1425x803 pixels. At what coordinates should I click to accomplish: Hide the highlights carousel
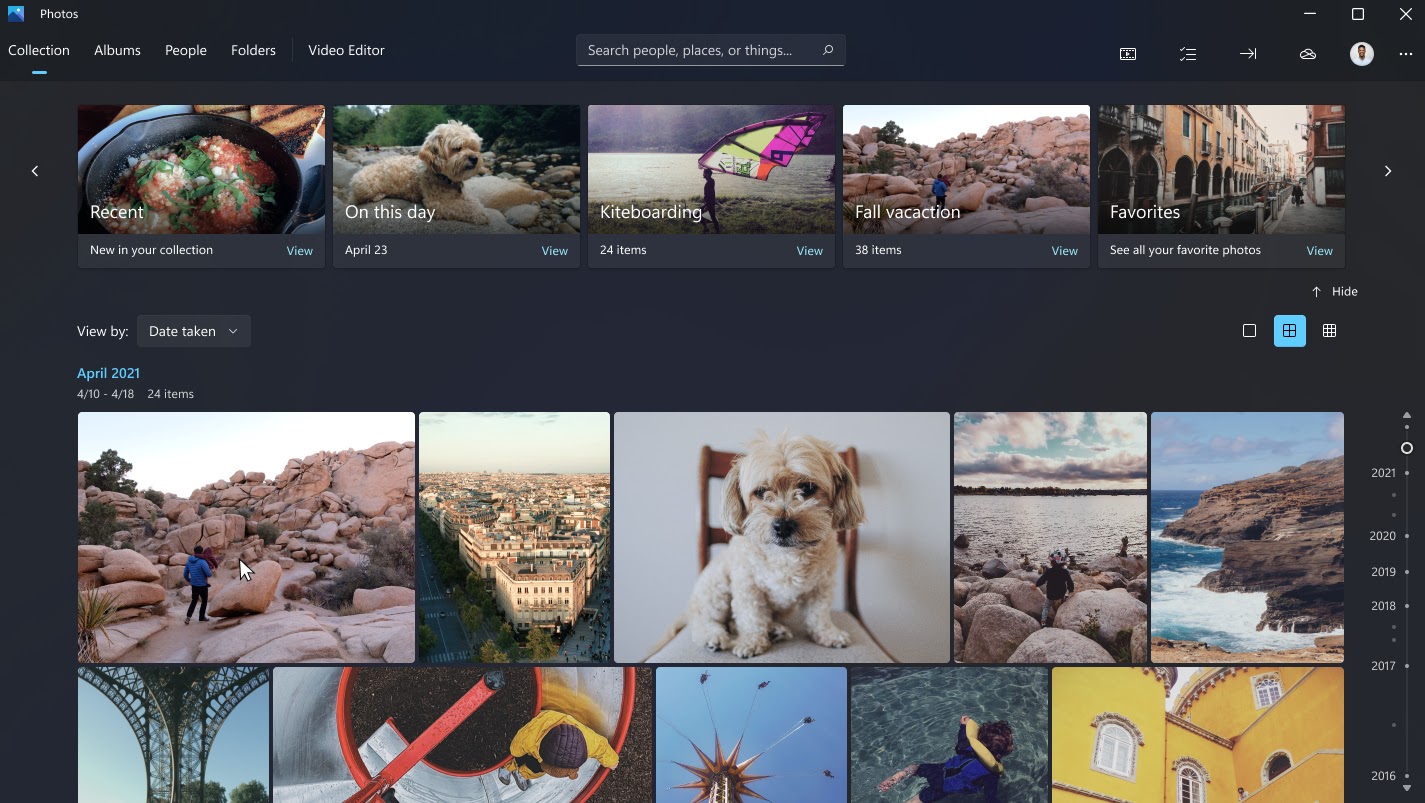1334,292
